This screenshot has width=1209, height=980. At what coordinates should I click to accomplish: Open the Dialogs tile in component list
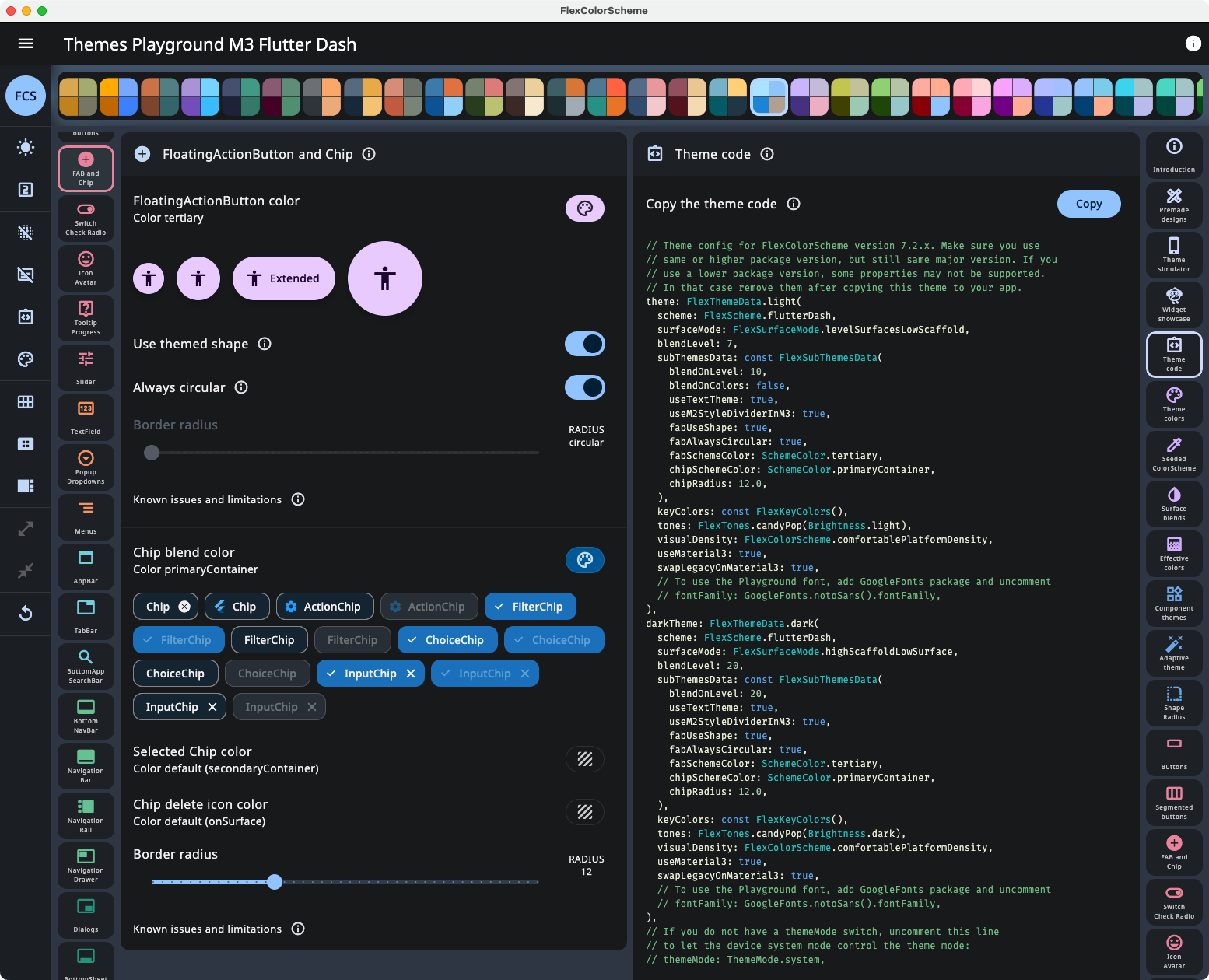pyautogui.click(x=86, y=915)
